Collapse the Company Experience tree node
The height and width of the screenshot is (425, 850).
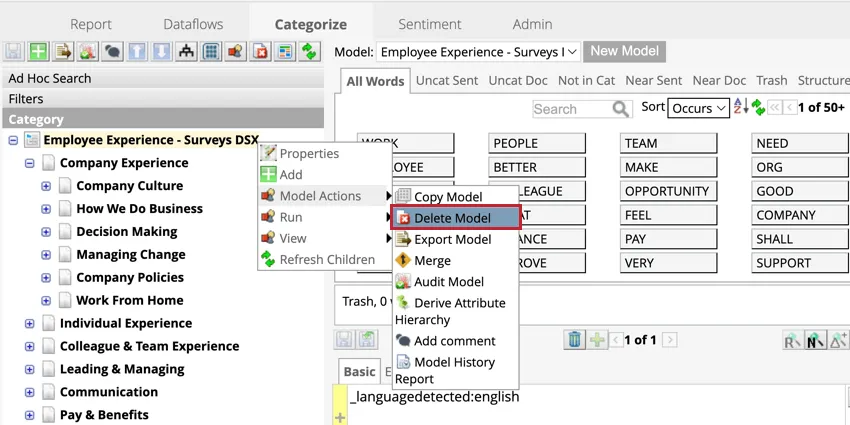point(30,163)
